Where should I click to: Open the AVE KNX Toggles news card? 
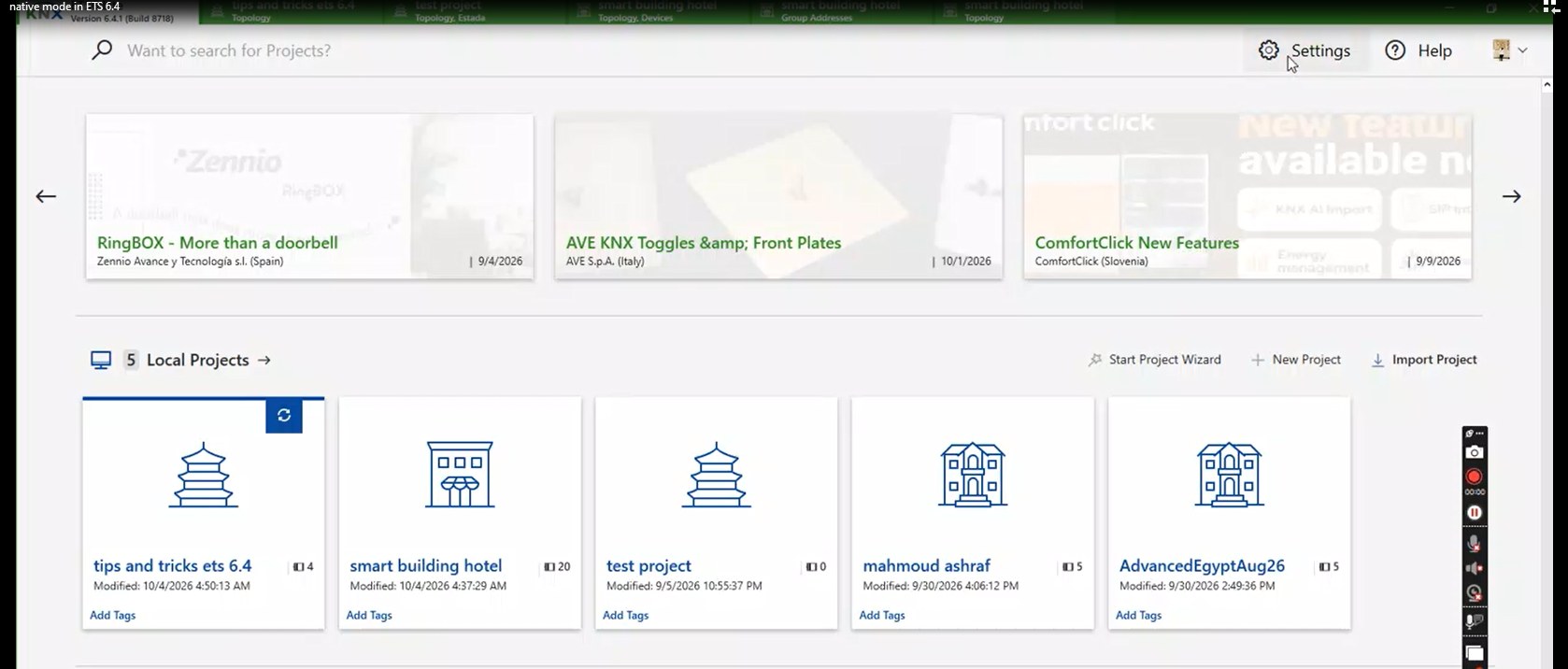(x=778, y=196)
